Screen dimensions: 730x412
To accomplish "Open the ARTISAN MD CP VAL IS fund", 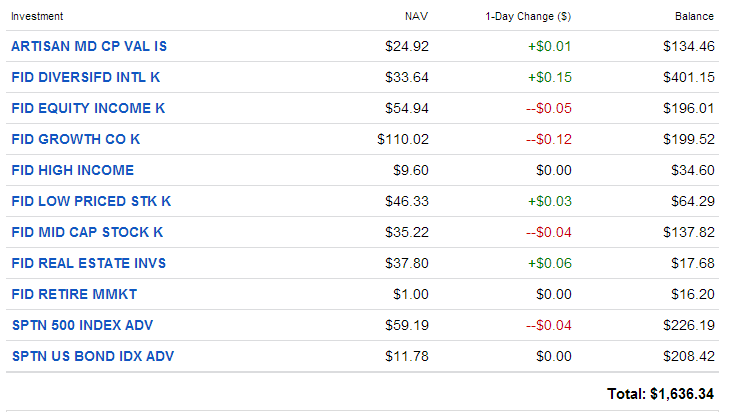I will [89, 46].
